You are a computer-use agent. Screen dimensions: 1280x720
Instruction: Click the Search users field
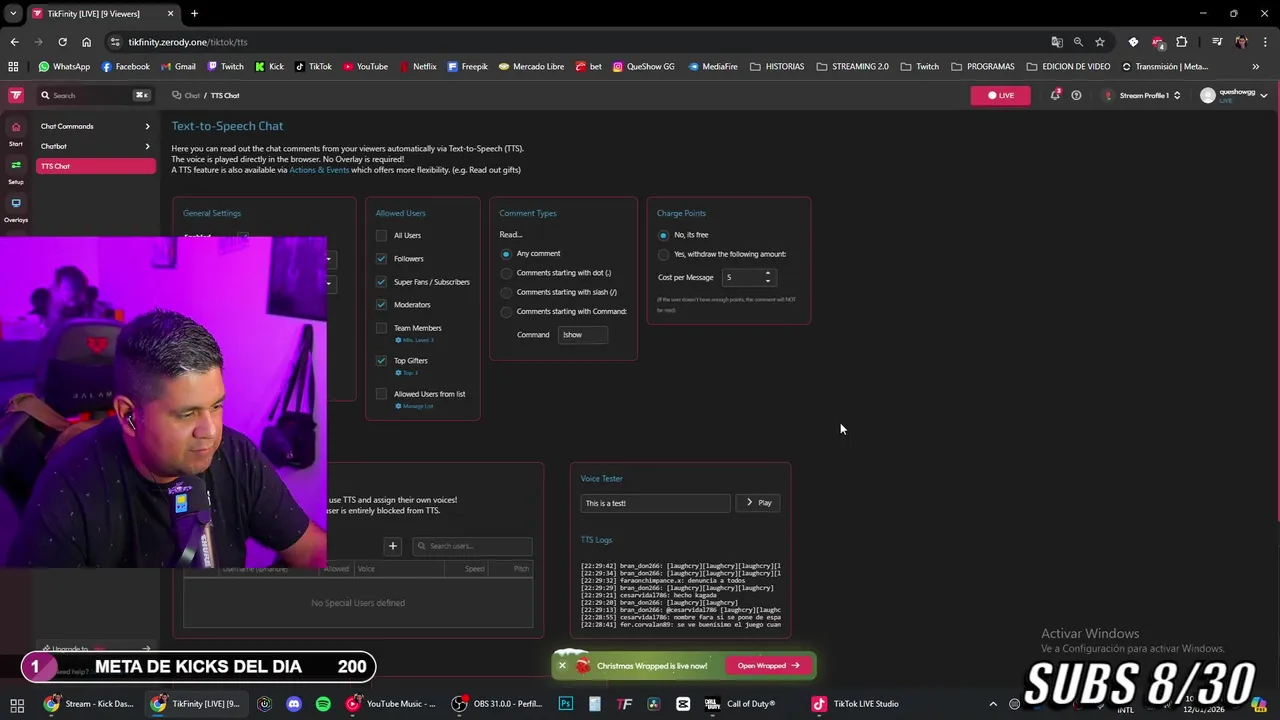click(x=471, y=546)
